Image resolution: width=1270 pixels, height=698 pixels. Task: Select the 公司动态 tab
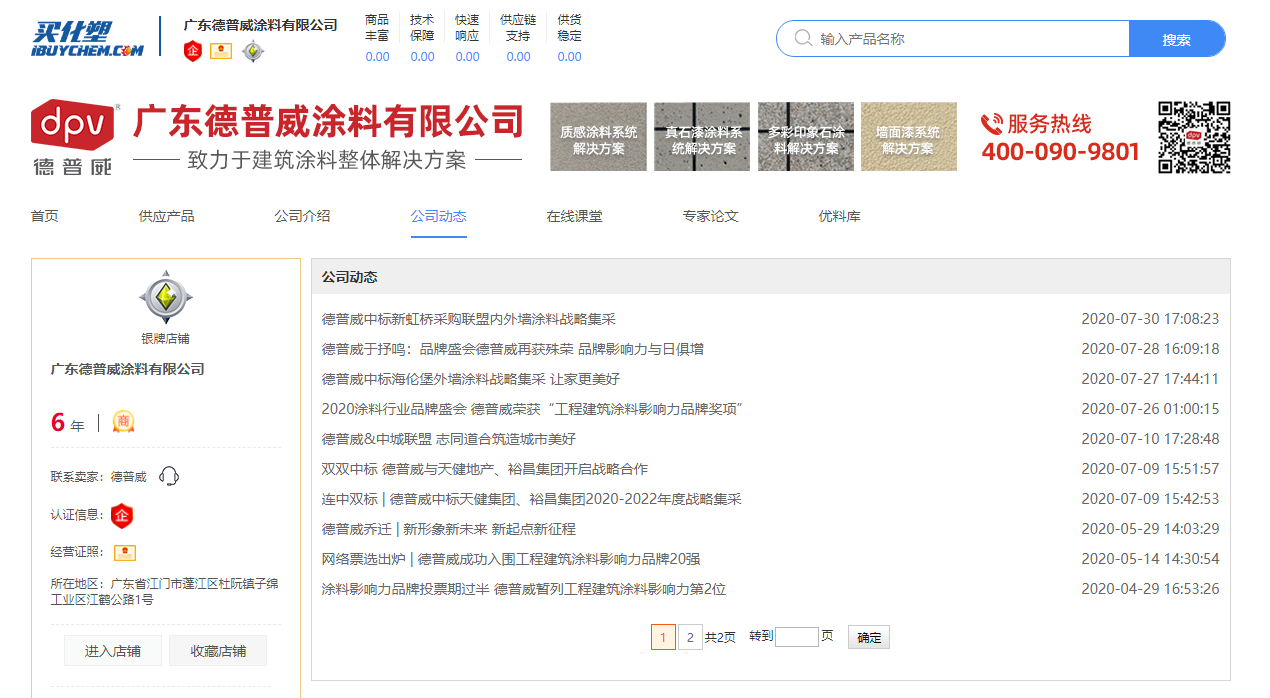[x=439, y=216]
